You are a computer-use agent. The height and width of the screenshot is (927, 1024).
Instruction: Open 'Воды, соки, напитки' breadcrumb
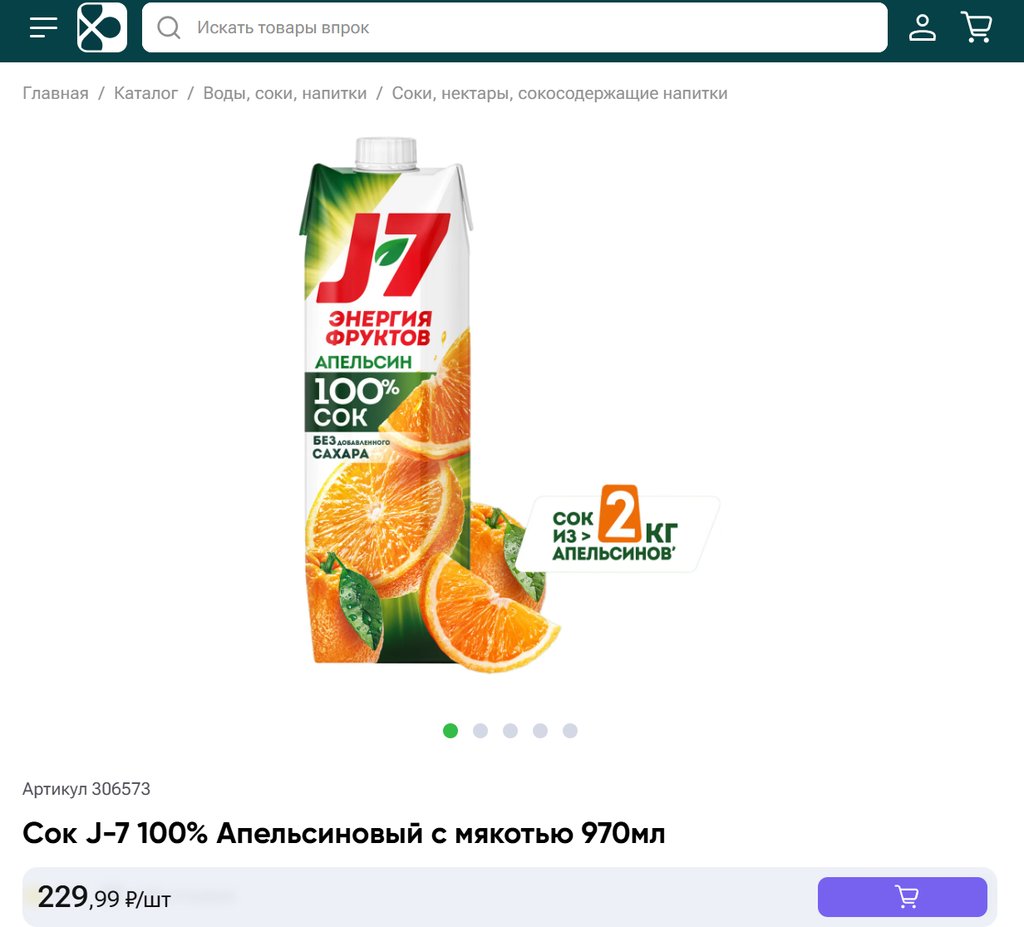[x=285, y=93]
